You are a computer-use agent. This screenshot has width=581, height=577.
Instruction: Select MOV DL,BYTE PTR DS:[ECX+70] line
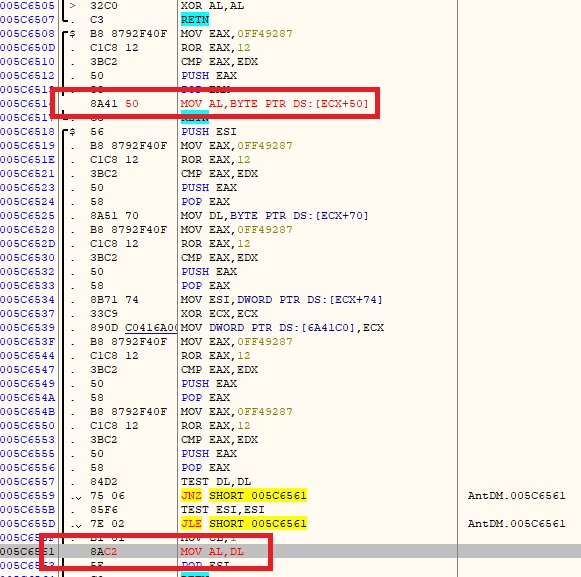coord(275,216)
